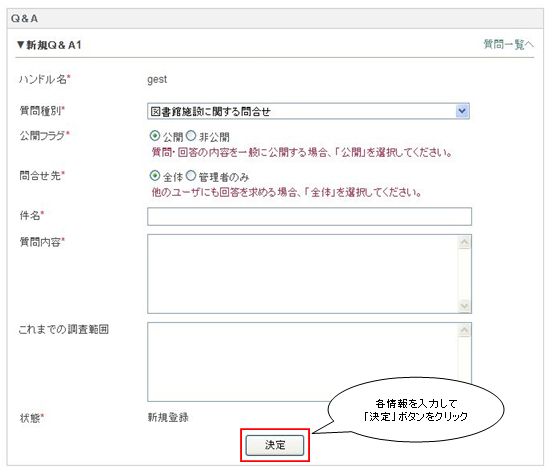
Task: Open the 質問一覧へ link
Action: point(508,44)
